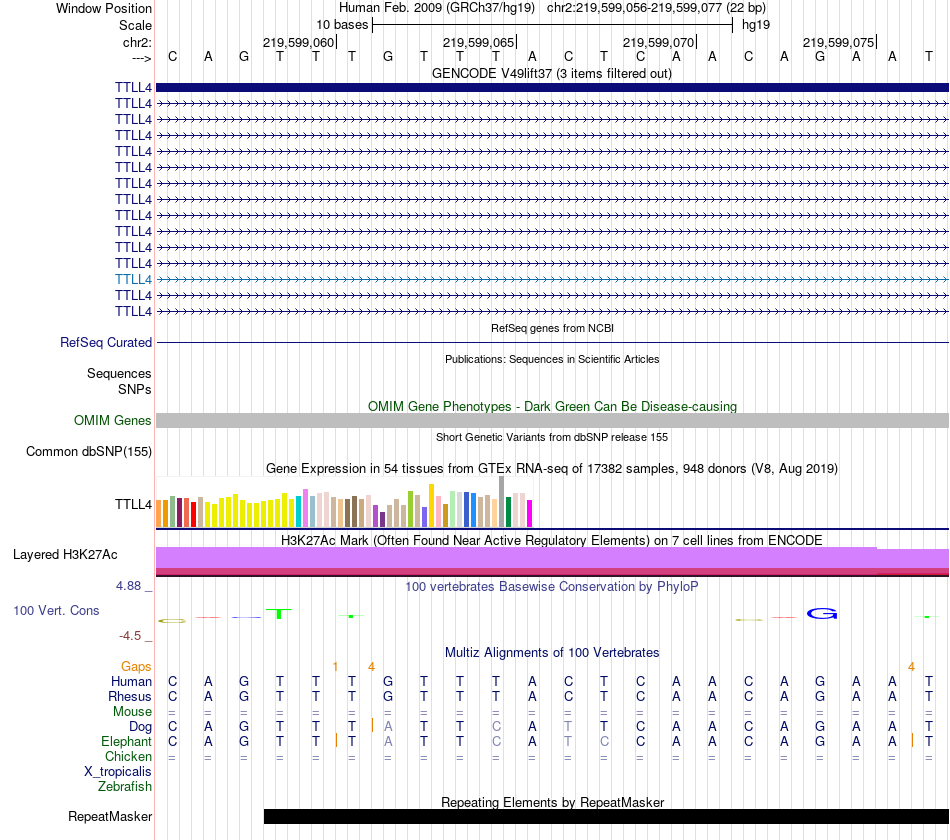The width and height of the screenshot is (950, 840).
Task: Click the Elephant alignment row label
Action: [x=126, y=742]
